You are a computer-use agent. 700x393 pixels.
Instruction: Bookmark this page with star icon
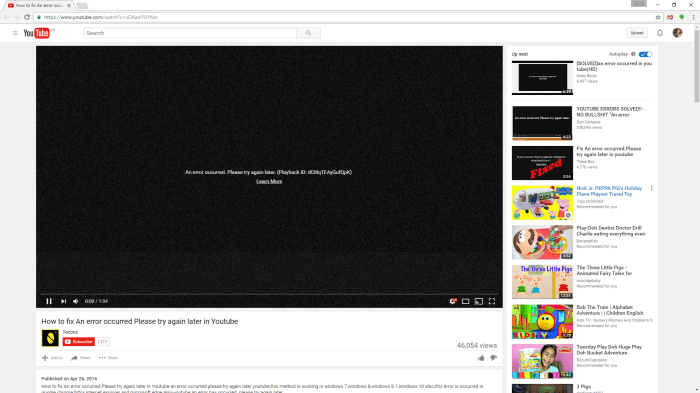(x=658, y=17)
